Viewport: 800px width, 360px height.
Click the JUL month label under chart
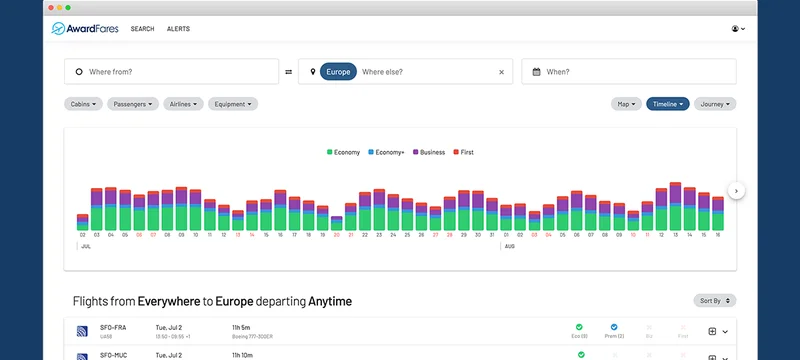pyautogui.click(x=85, y=246)
